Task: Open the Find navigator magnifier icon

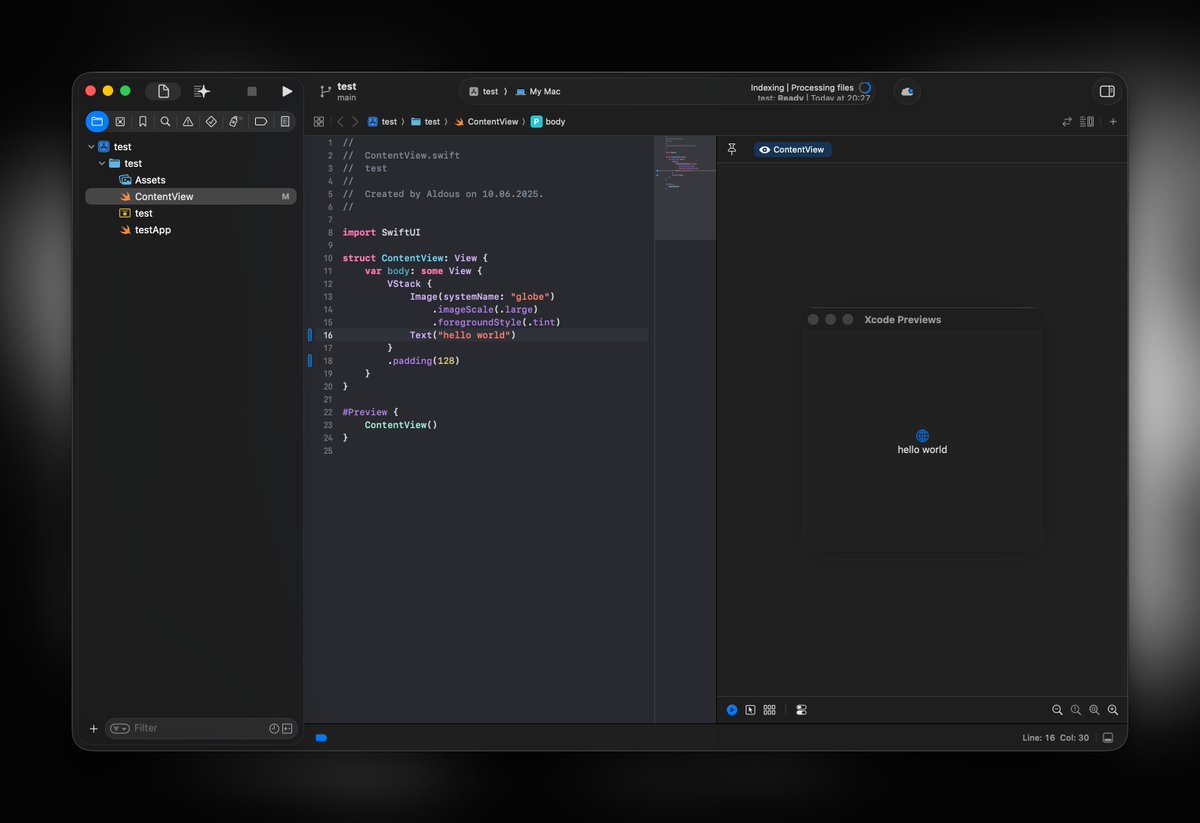Action: [x=165, y=121]
